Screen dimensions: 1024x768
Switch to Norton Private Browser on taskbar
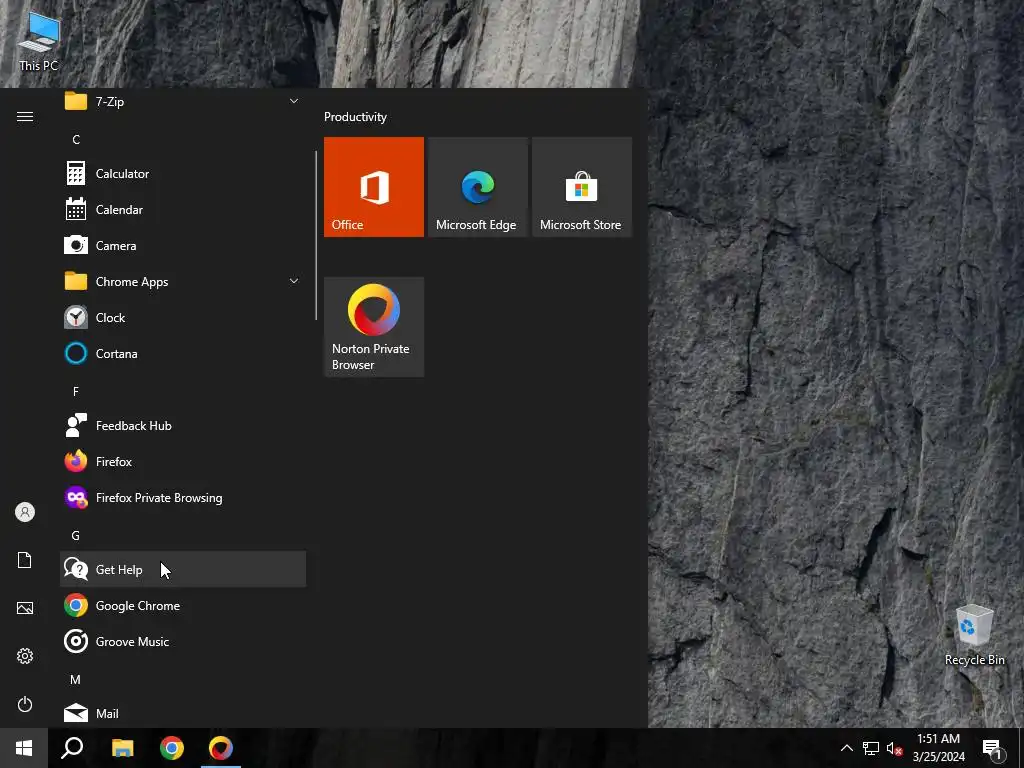click(x=221, y=748)
